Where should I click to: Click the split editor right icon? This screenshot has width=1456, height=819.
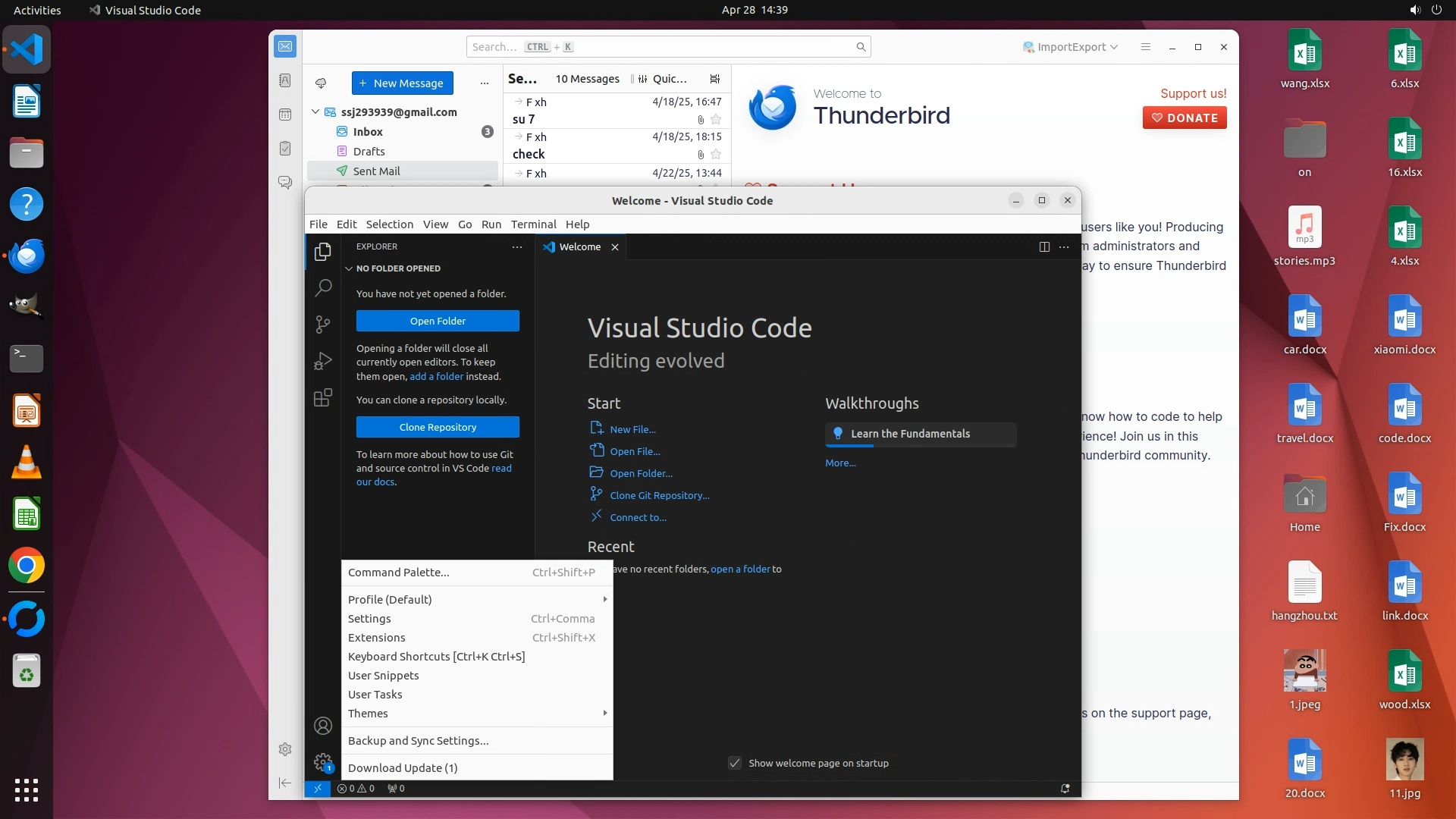point(1044,247)
